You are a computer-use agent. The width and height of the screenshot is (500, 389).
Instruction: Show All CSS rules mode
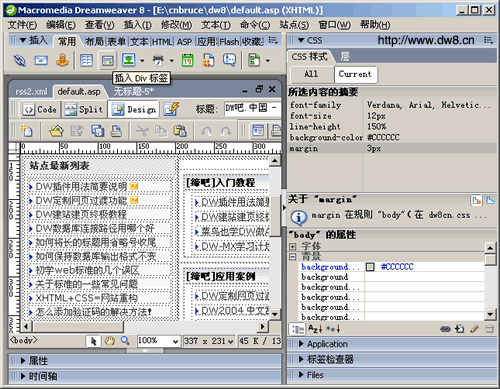[x=311, y=74]
